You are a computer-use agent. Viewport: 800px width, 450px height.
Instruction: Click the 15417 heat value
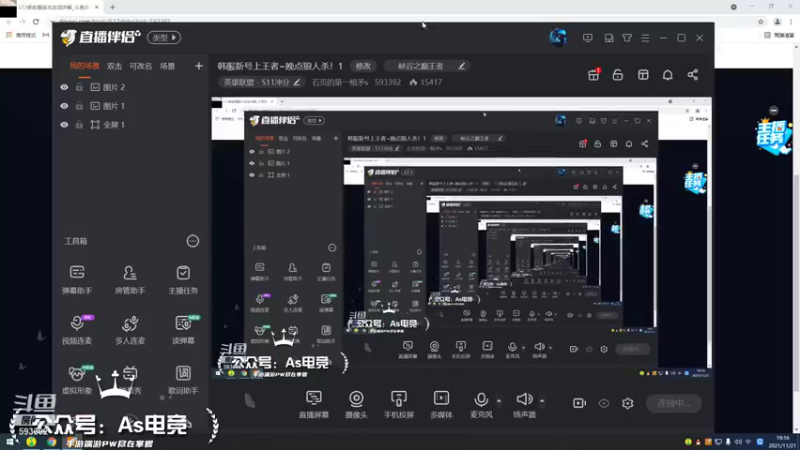(431, 82)
